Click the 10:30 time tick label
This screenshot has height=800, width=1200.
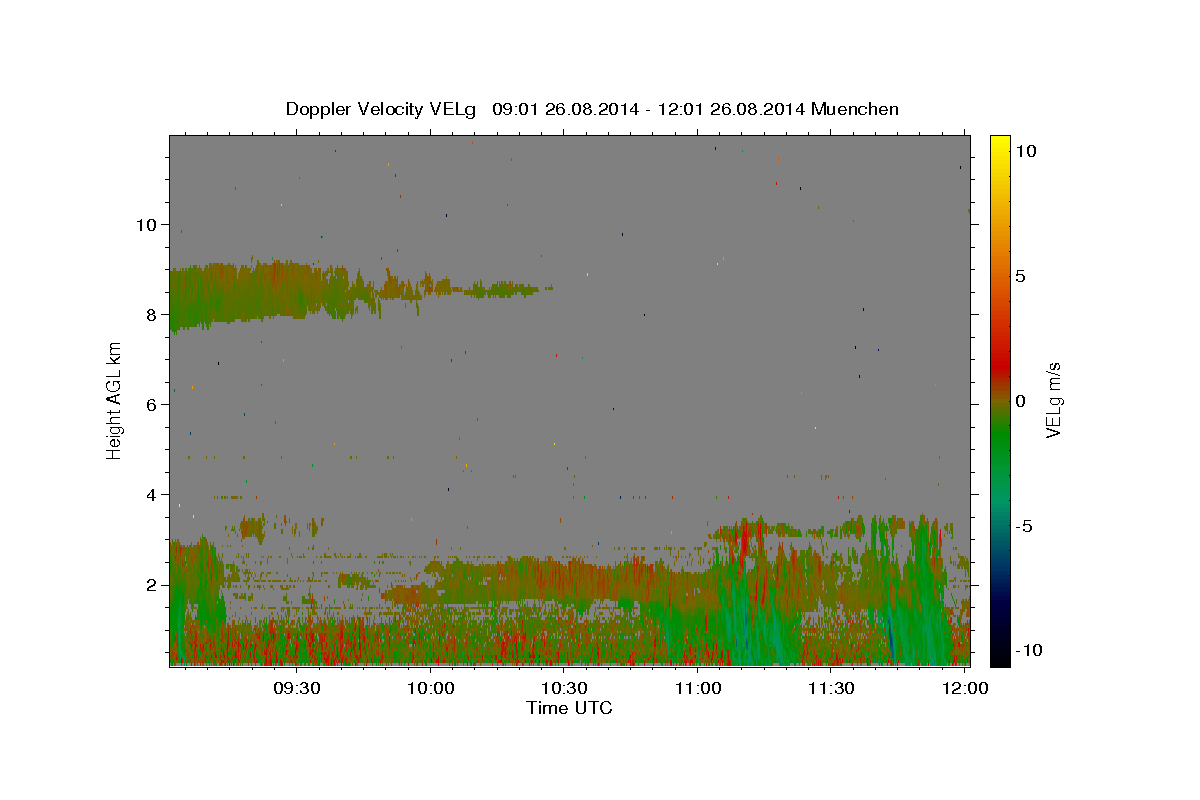pos(565,688)
